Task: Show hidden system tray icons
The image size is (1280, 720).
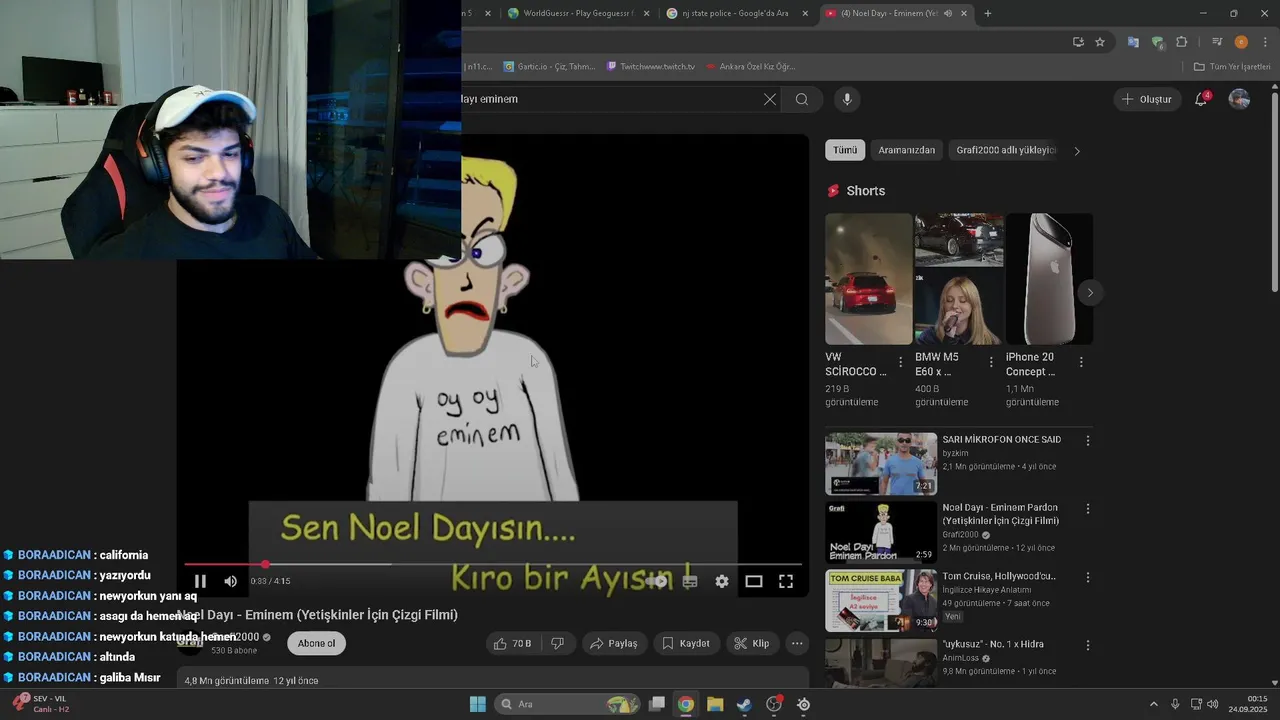Action: 1153,704
